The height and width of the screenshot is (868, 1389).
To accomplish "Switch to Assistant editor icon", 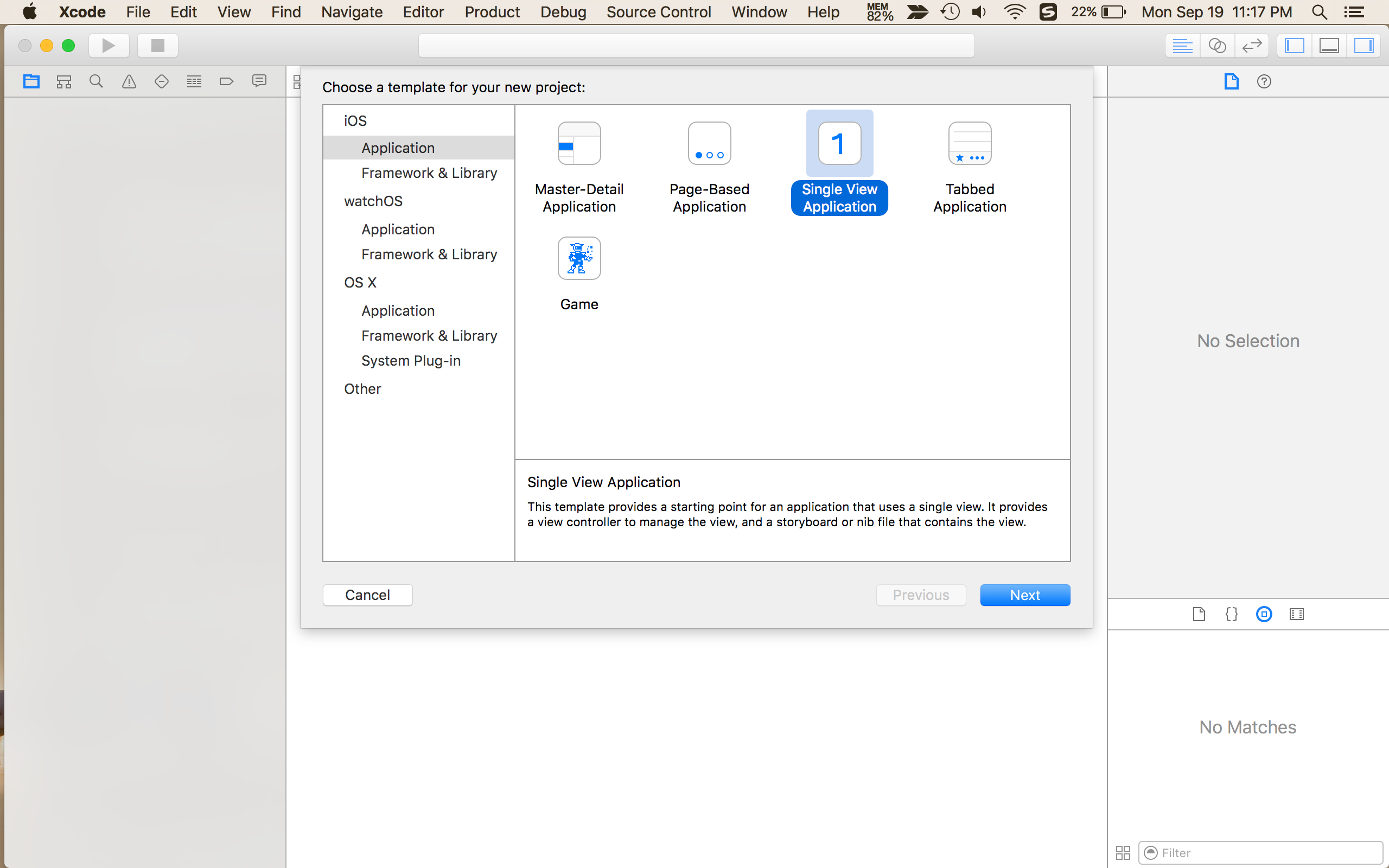I will point(1217,46).
